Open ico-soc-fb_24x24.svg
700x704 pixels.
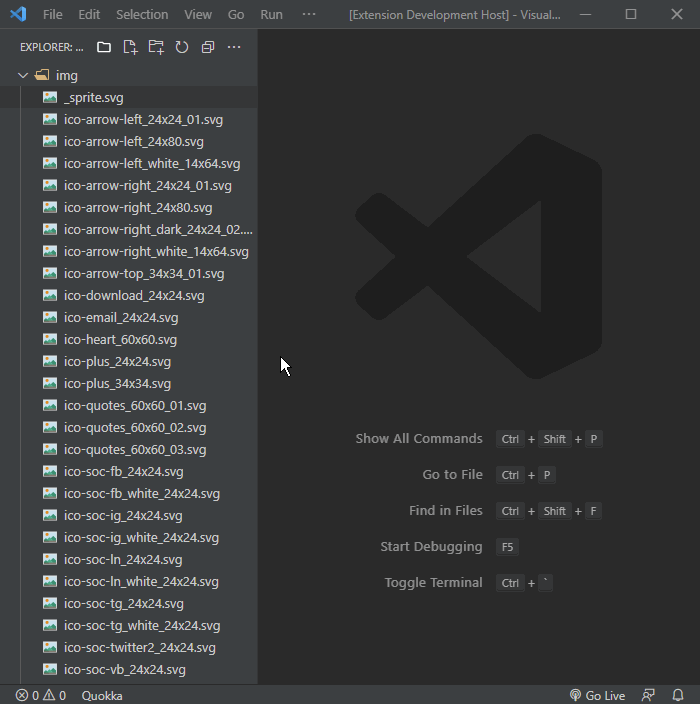tap(129, 471)
